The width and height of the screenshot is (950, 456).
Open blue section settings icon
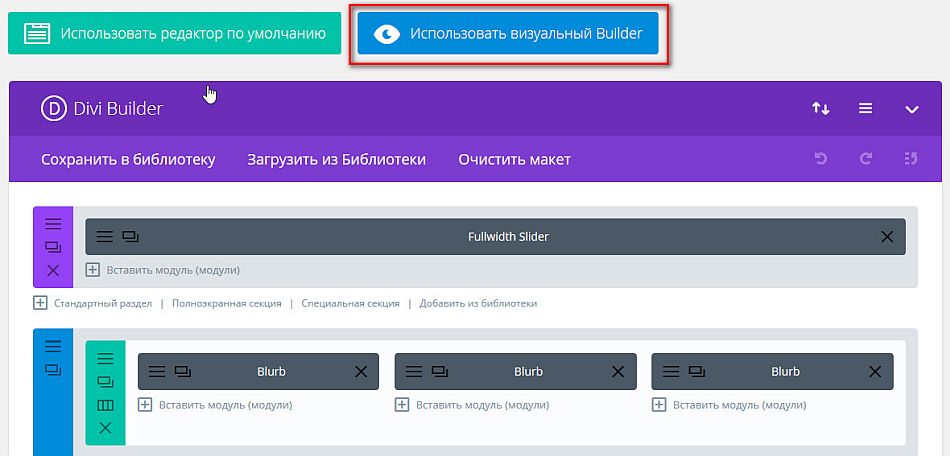[53, 346]
